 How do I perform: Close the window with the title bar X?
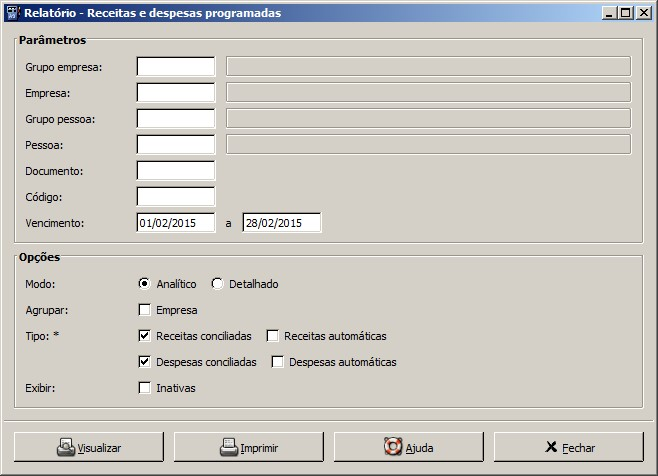pyautogui.click(x=643, y=13)
